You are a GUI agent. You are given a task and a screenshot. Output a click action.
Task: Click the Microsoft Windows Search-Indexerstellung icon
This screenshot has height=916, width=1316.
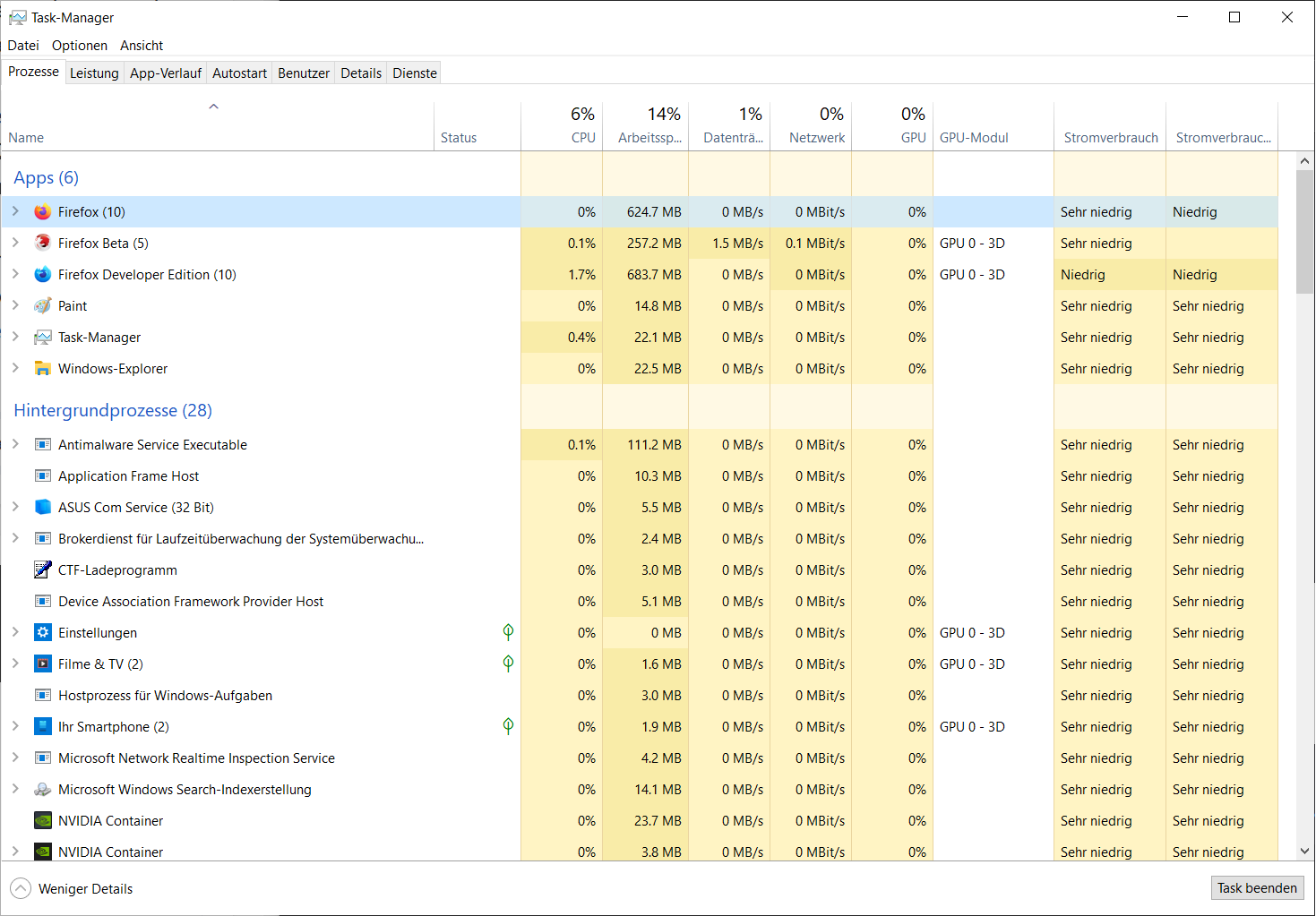point(42,789)
